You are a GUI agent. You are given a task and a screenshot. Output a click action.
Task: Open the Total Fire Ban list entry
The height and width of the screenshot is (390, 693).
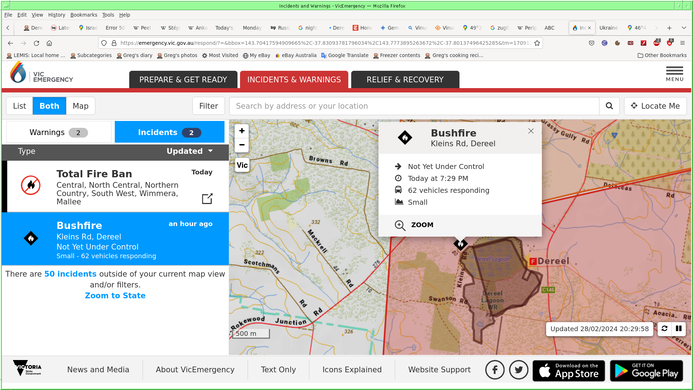click(x=115, y=186)
